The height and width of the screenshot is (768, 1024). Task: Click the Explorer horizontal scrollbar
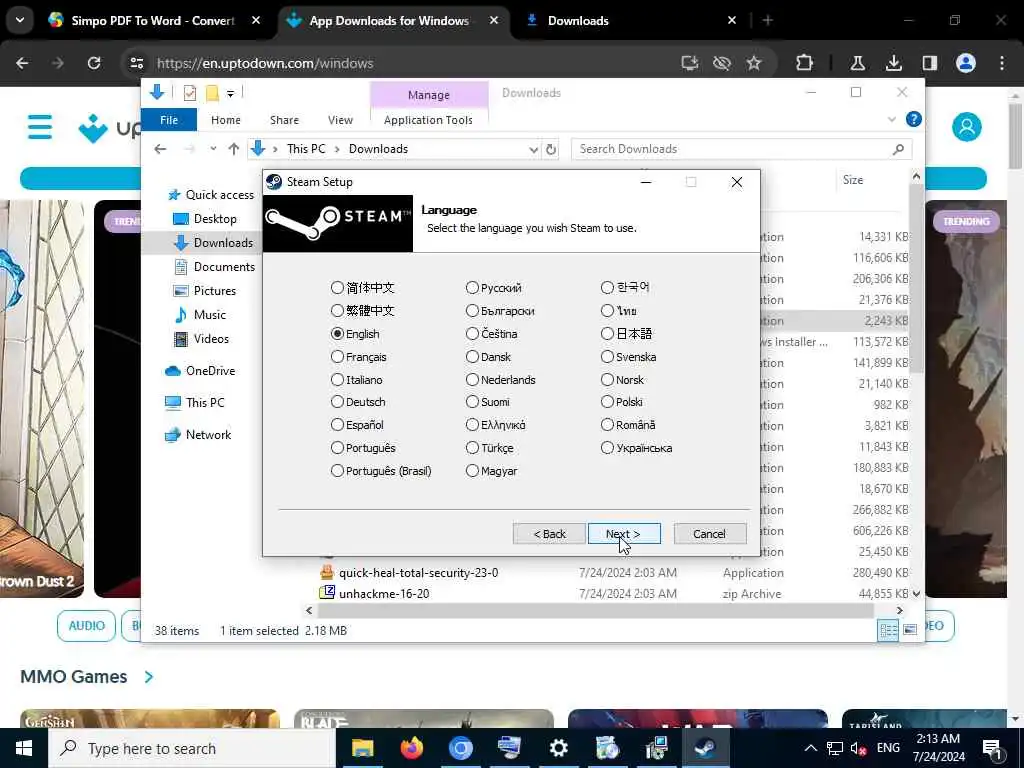(594, 610)
